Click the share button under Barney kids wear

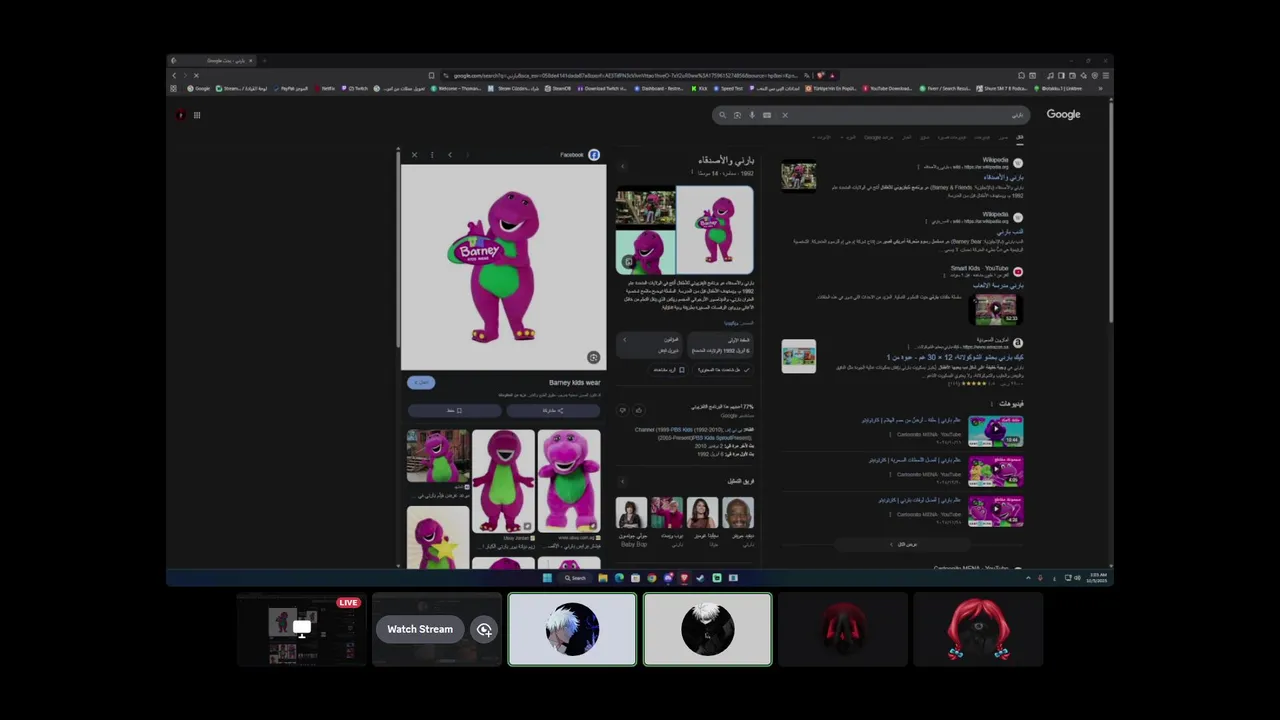click(554, 410)
